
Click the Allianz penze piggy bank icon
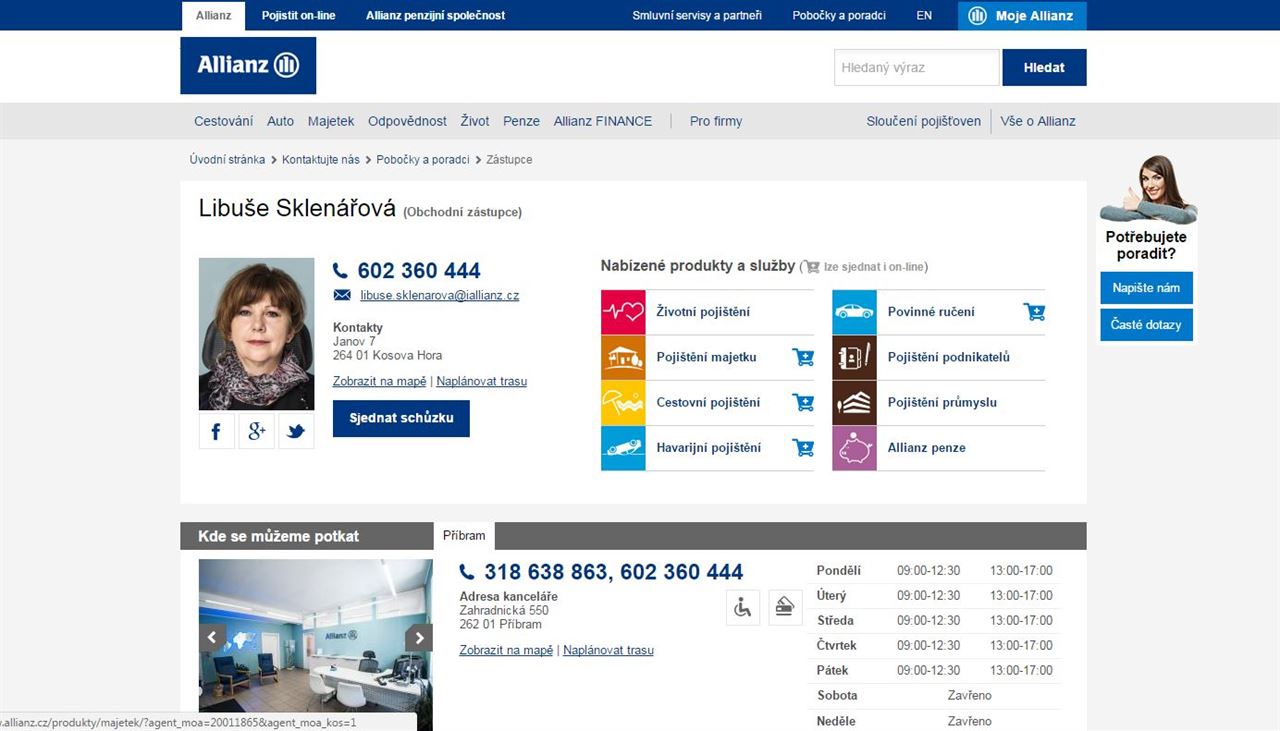click(x=854, y=448)
